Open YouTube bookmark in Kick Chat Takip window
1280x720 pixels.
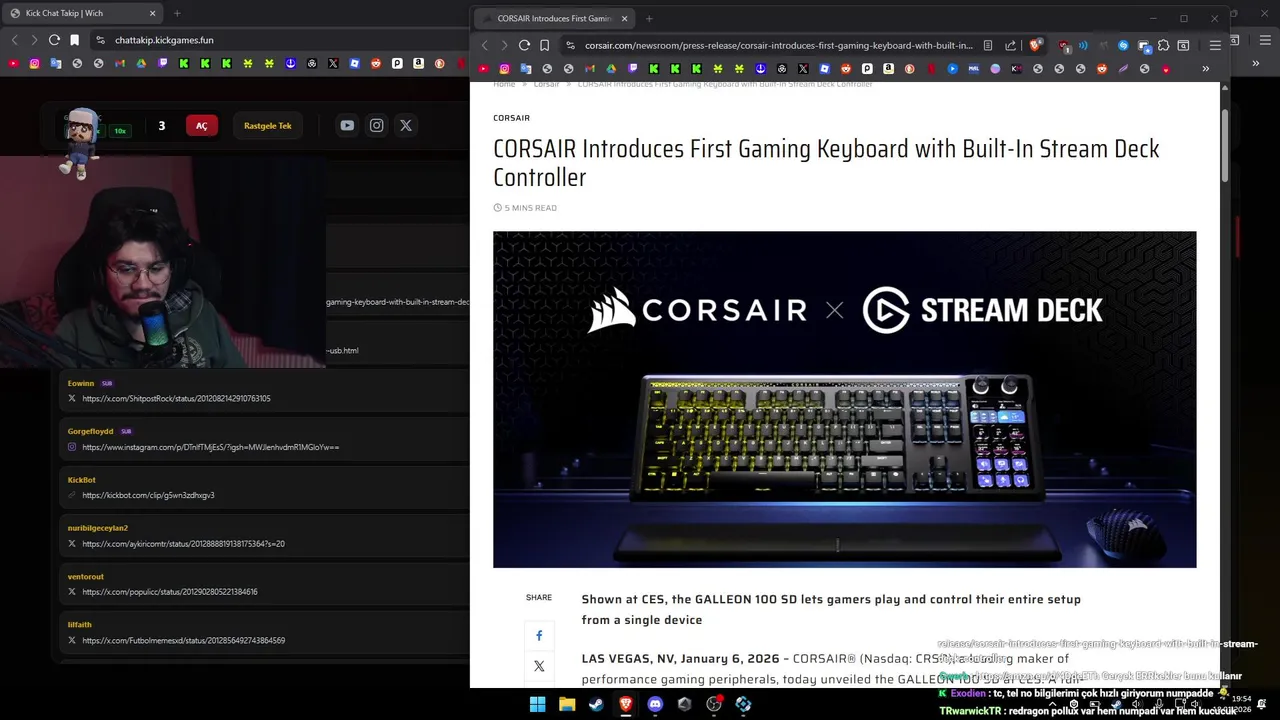[14, 63]
